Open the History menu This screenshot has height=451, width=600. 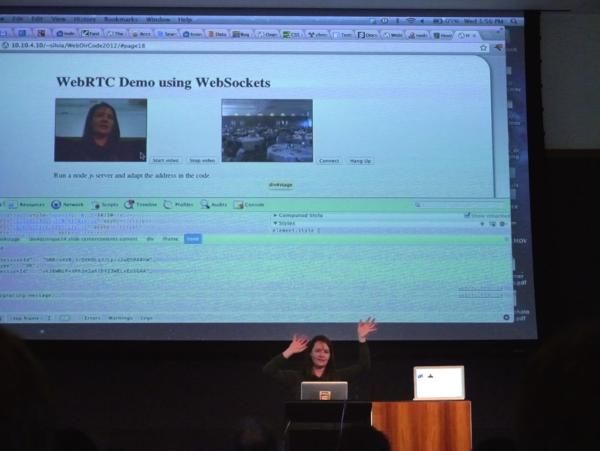pyautogui.click(x=85, y=19)
